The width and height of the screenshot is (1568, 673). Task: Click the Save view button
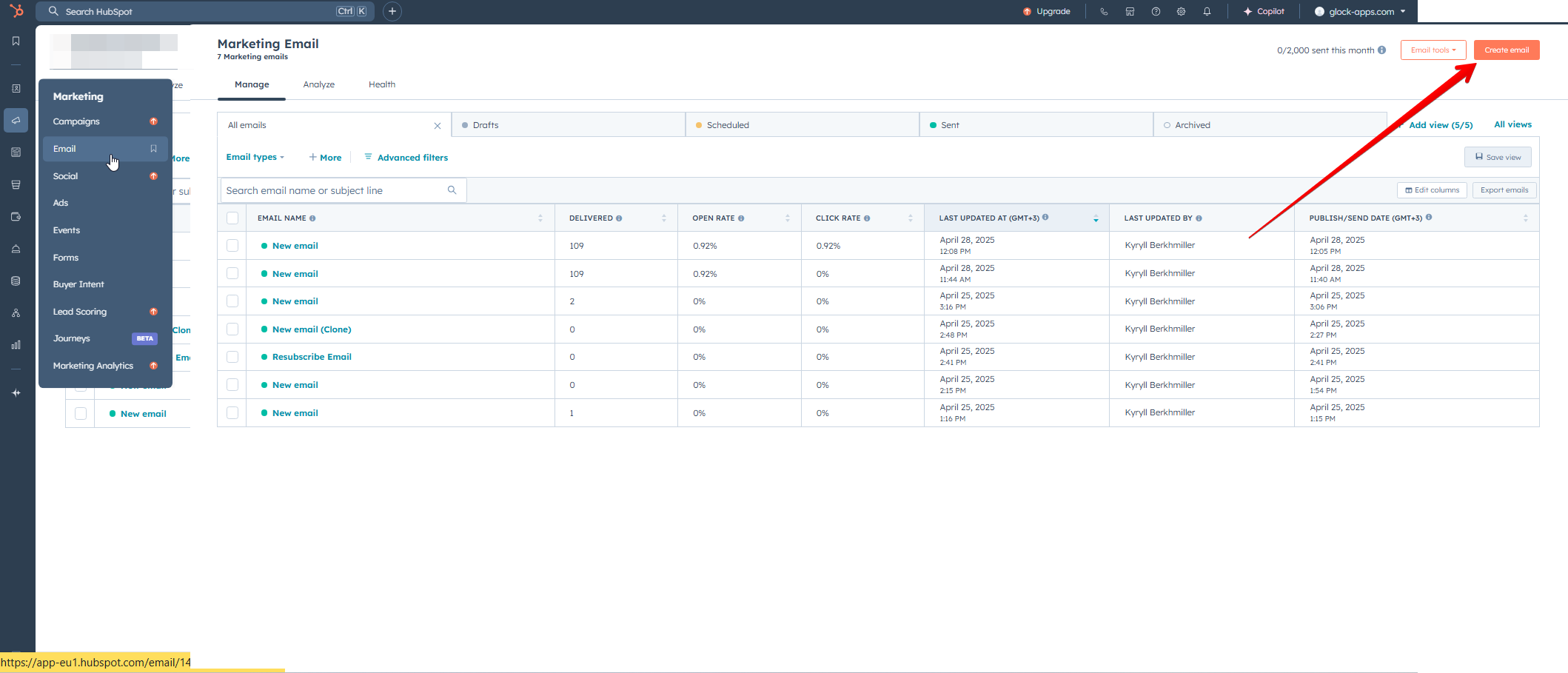pos(1498,157)
